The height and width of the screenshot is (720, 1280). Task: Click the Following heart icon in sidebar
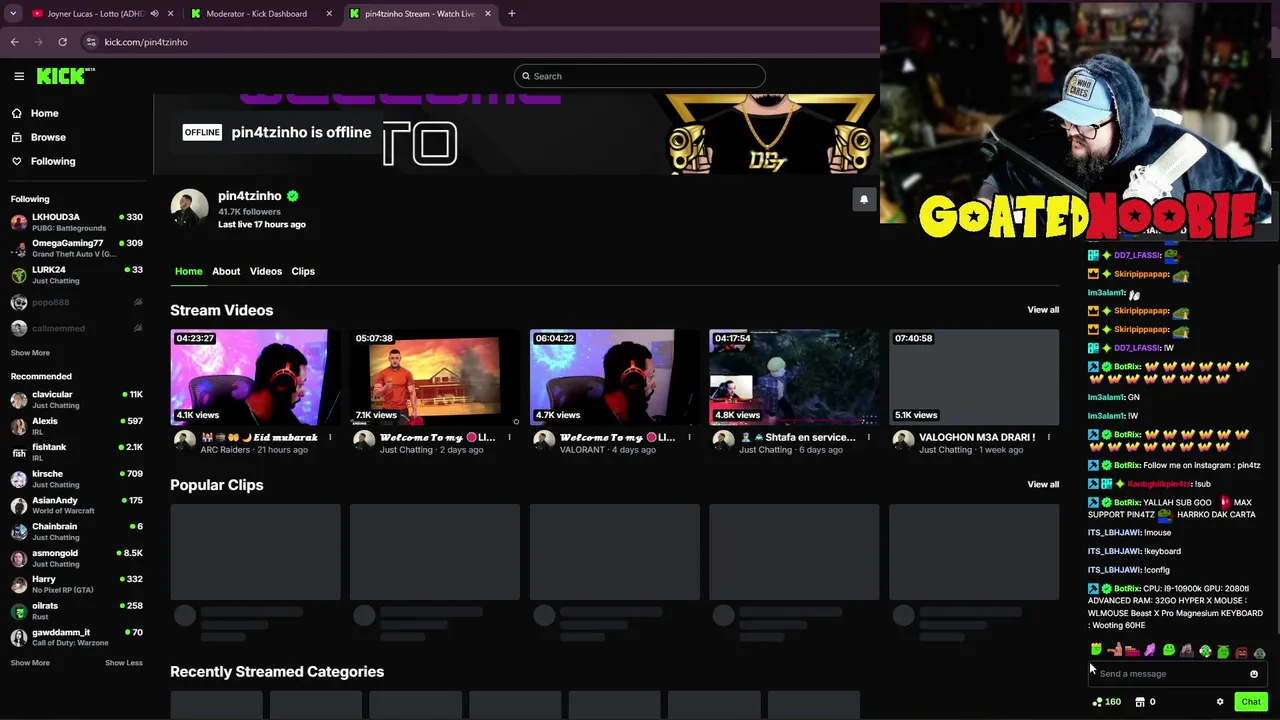click(17, 161)
